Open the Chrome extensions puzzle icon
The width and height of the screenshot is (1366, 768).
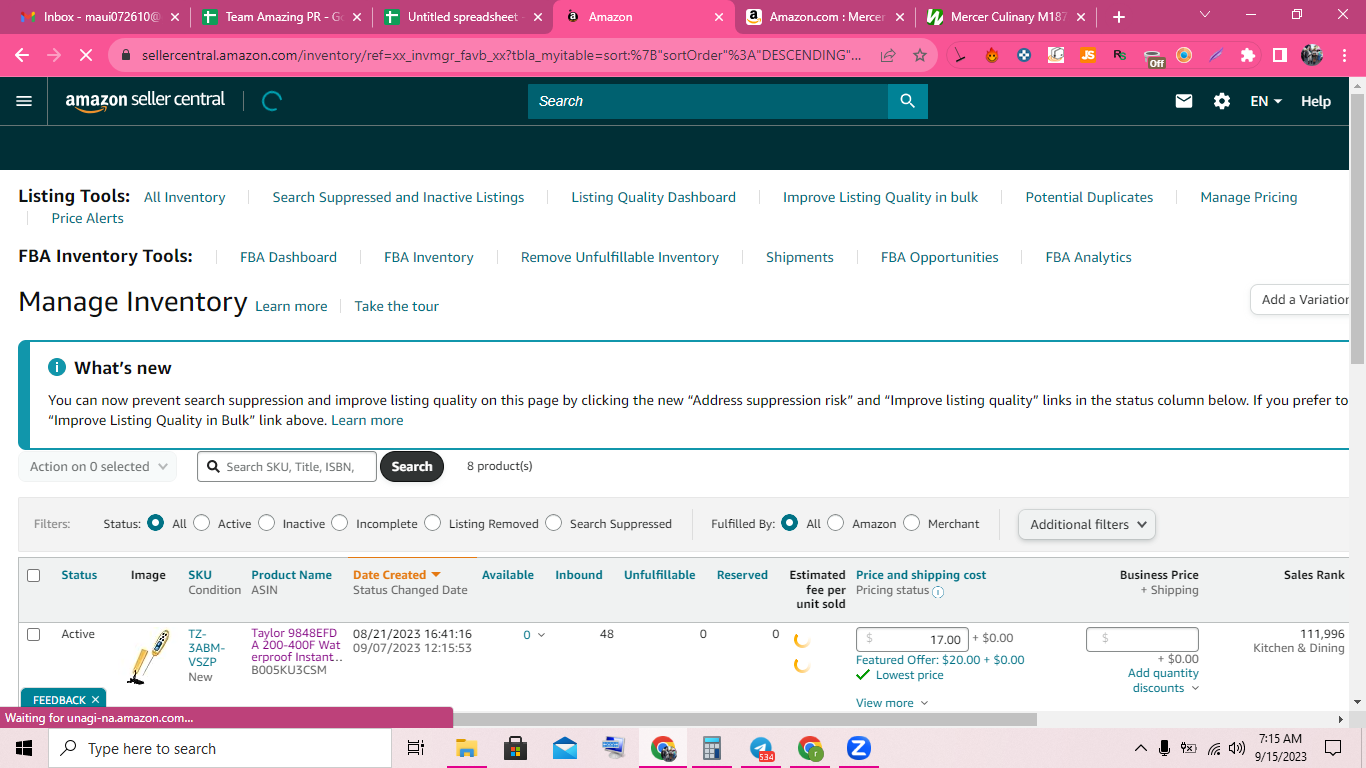(1248, 56)
